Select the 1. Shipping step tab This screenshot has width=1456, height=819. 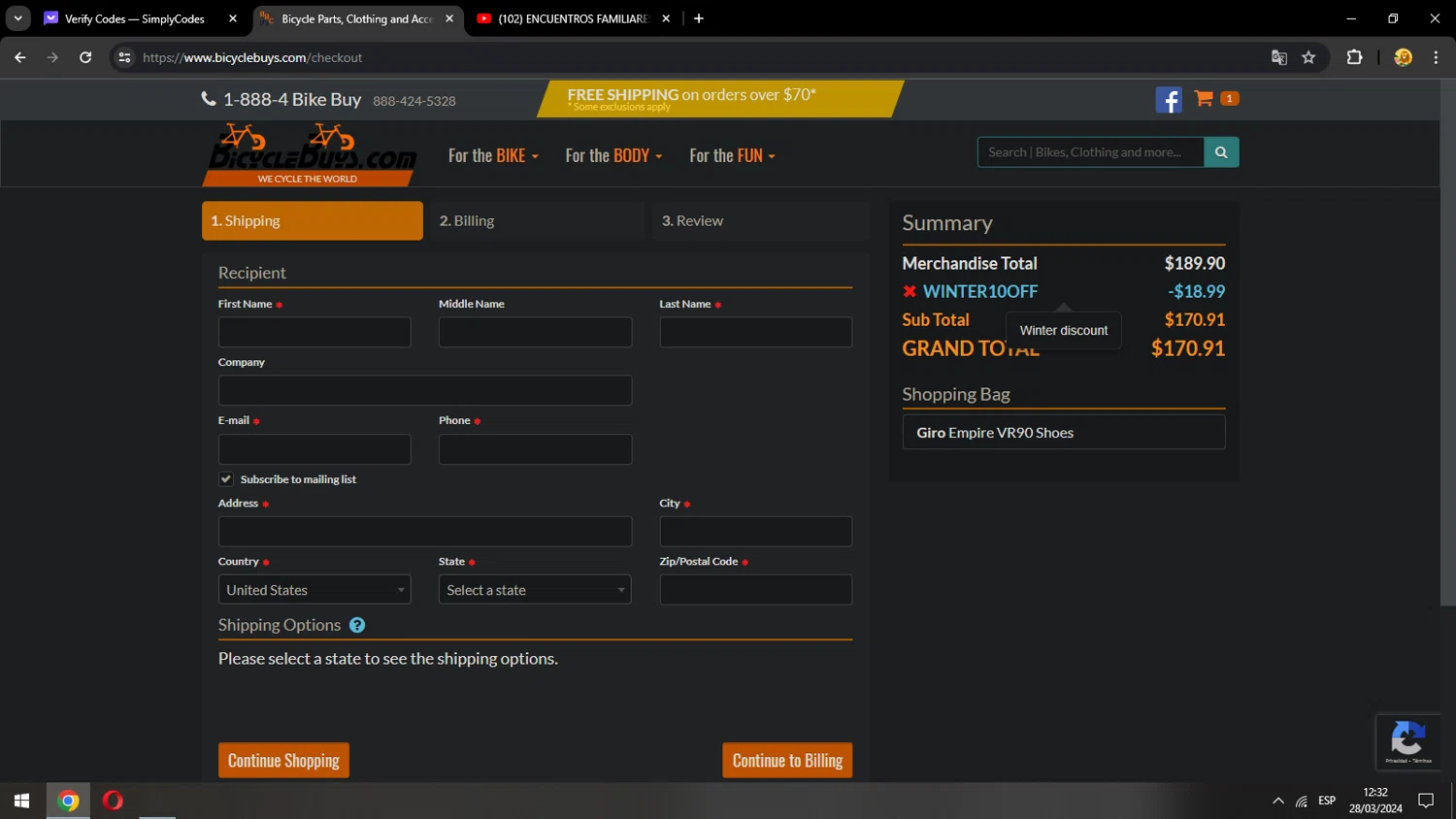313,221
